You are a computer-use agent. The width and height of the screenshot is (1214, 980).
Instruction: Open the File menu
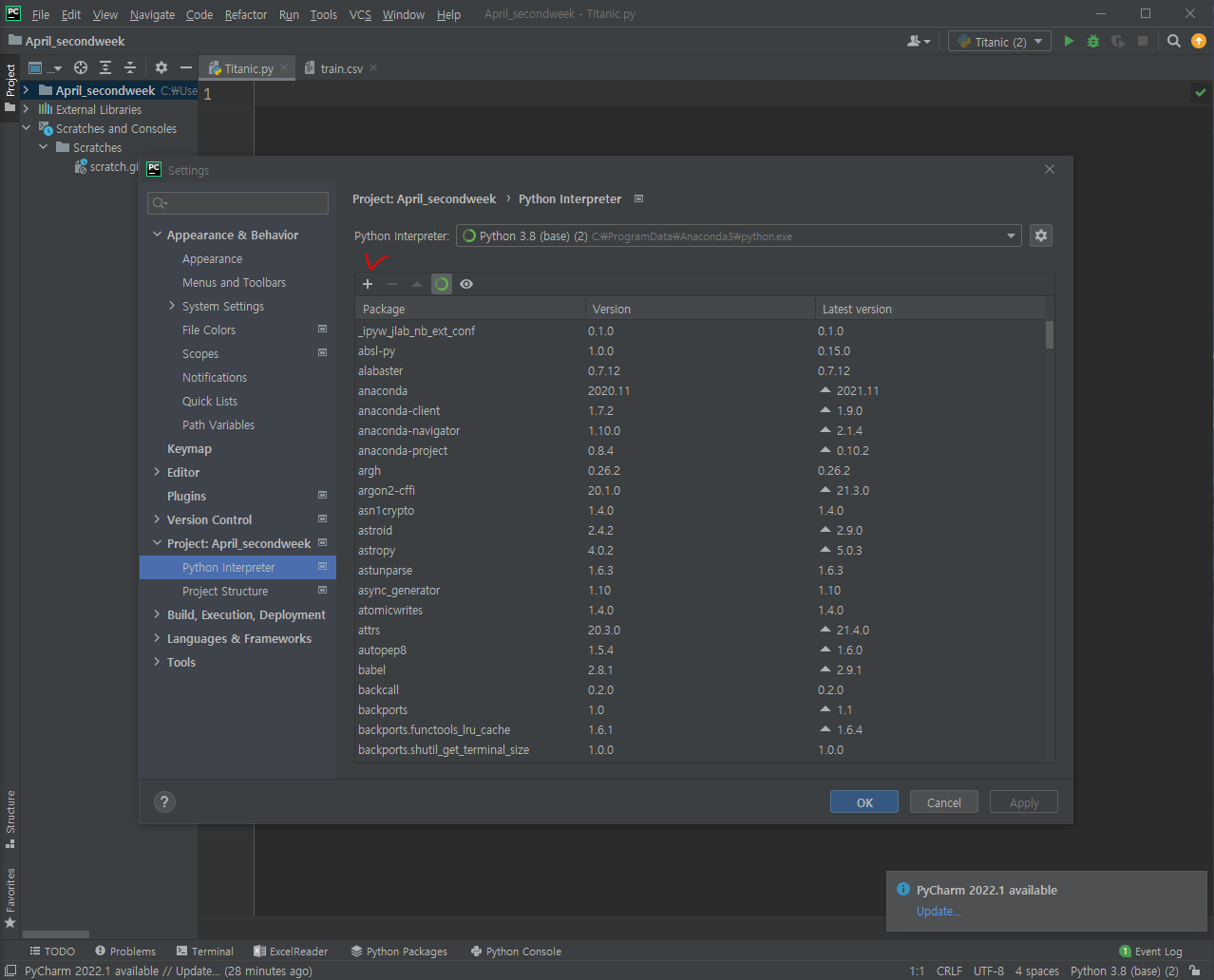point(41,14)
